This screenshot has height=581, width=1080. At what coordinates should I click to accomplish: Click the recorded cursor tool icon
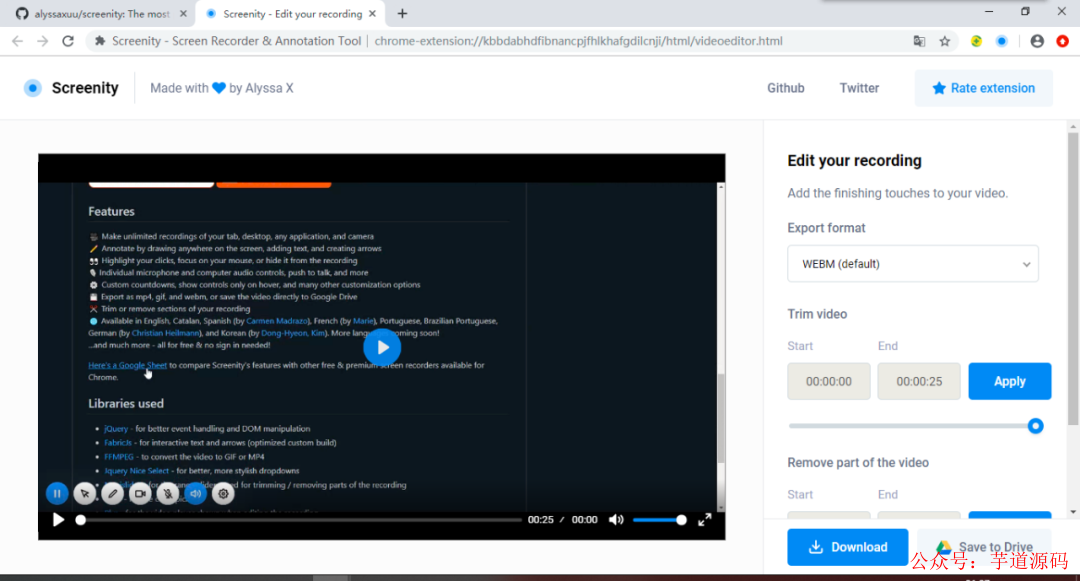point(85,494)
